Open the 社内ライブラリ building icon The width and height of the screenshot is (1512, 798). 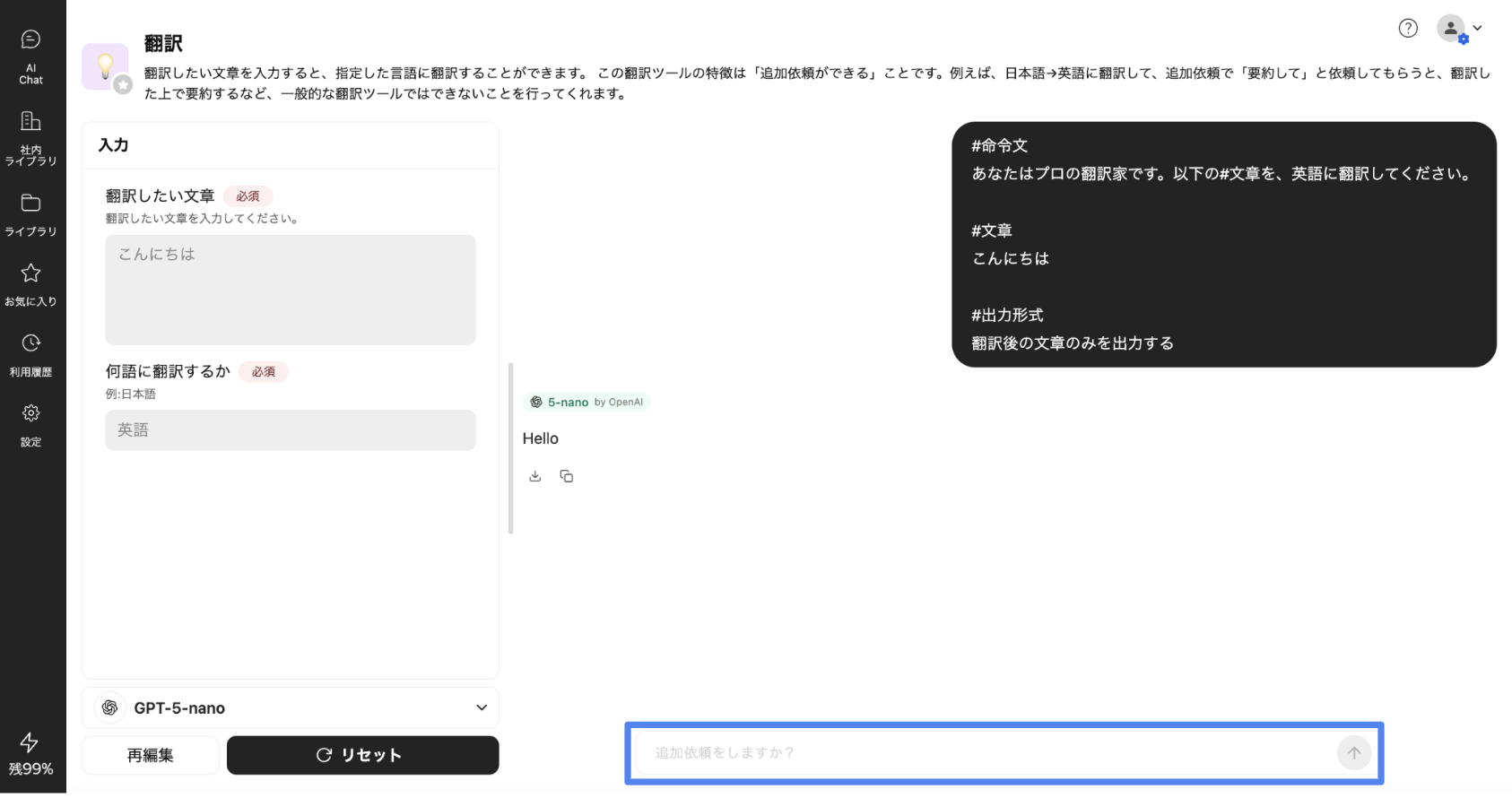[30, 137]
